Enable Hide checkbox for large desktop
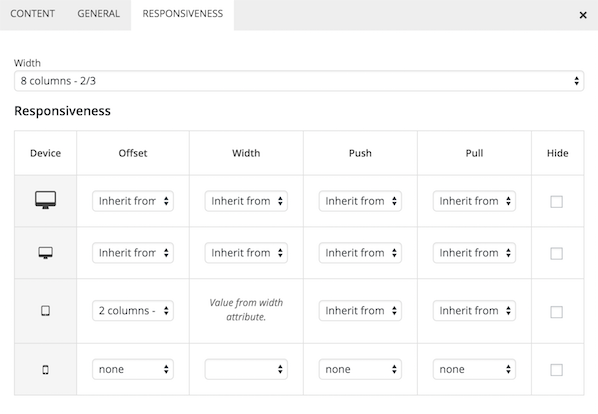The image size is (598, 414). click(x=556, y=202)
